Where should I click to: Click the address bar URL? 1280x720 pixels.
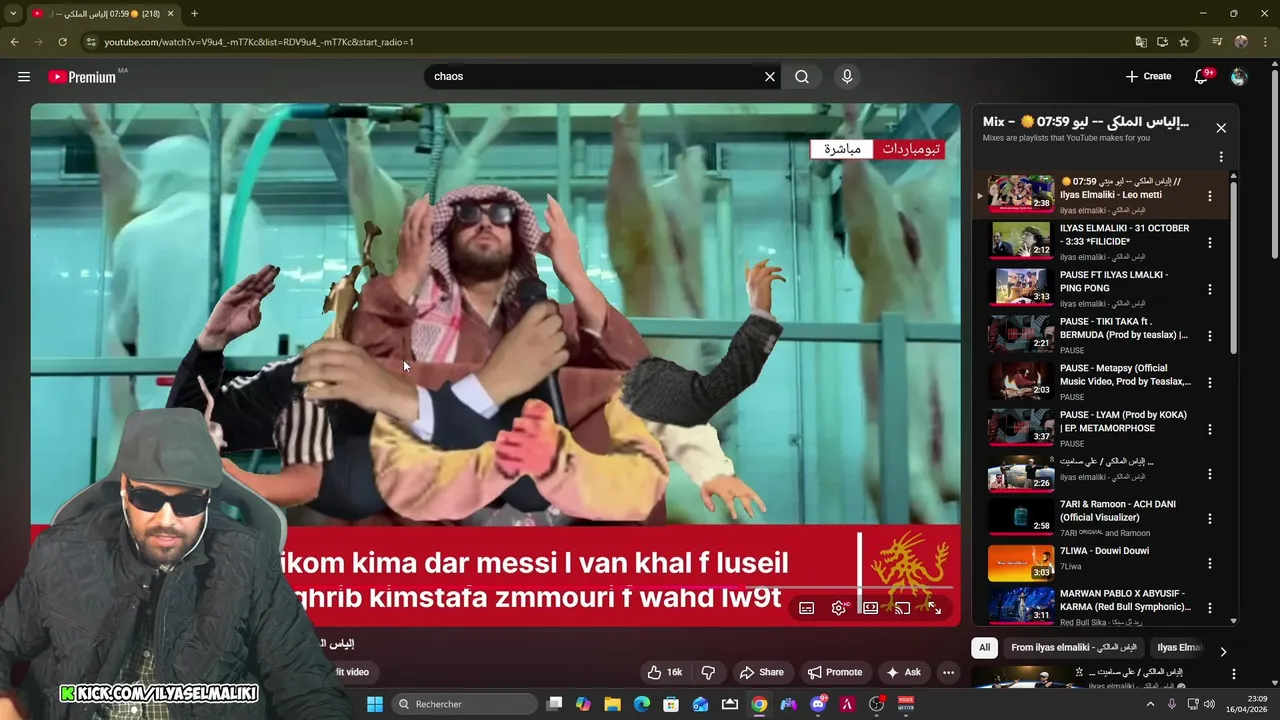click(259, 42)
